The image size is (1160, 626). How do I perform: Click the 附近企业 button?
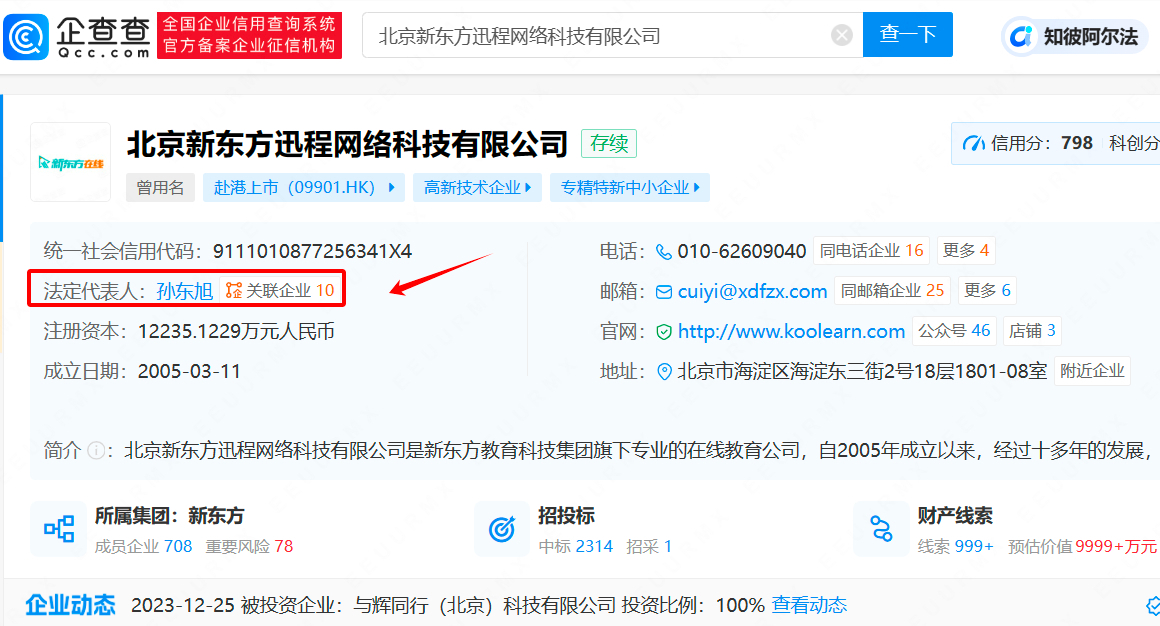1093,371
